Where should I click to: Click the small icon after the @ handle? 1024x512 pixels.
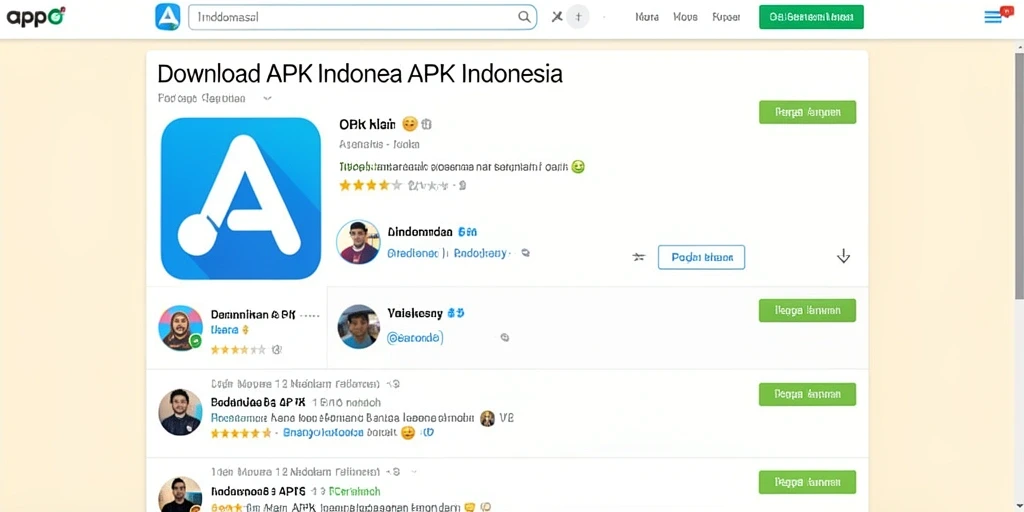504,338
